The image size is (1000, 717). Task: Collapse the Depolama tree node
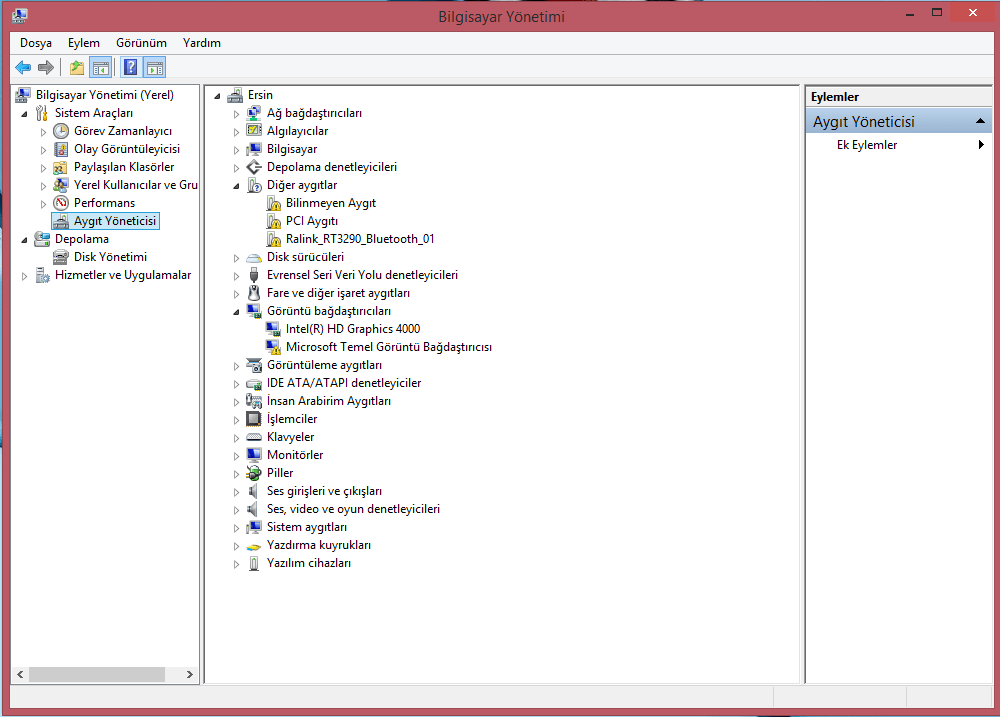24,240
